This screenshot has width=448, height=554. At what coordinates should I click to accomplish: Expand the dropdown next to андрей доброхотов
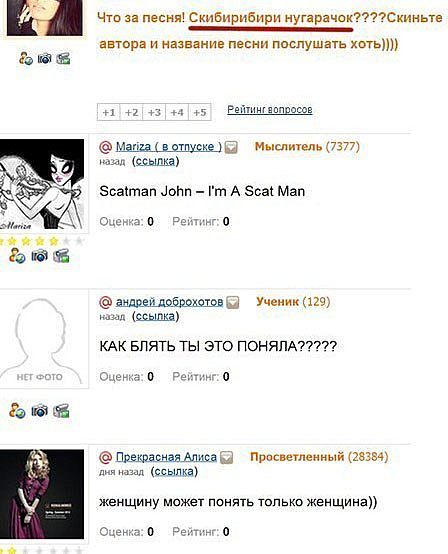click(232, 302)
